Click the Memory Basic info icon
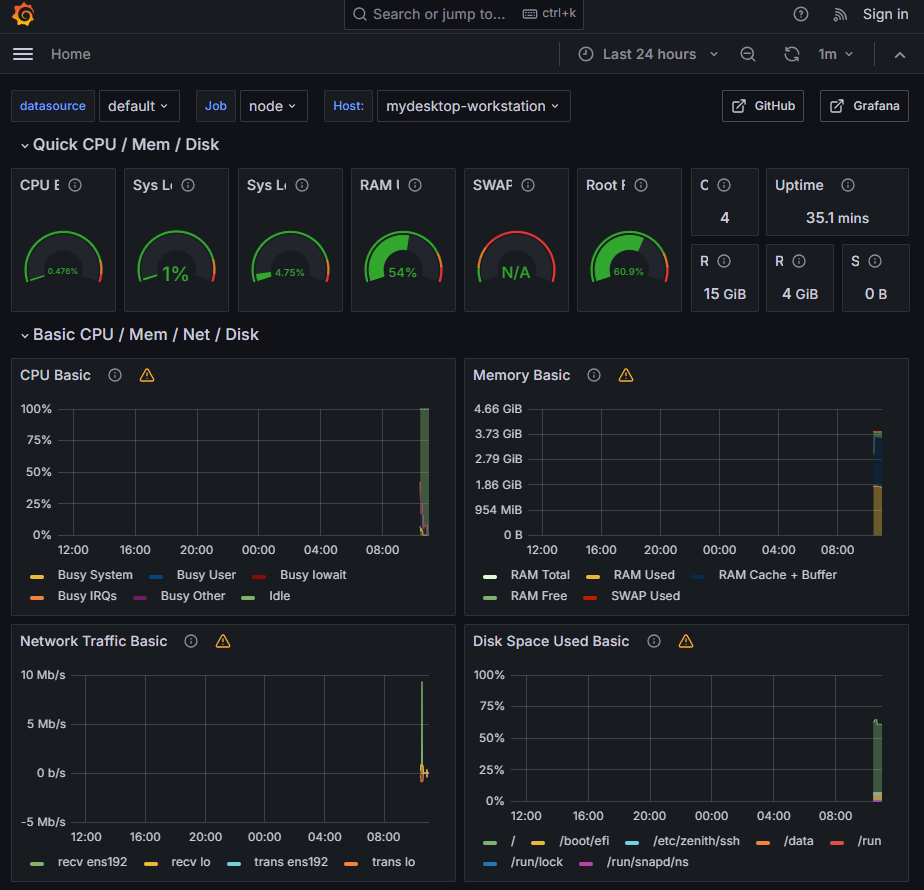 coord(594,375)
